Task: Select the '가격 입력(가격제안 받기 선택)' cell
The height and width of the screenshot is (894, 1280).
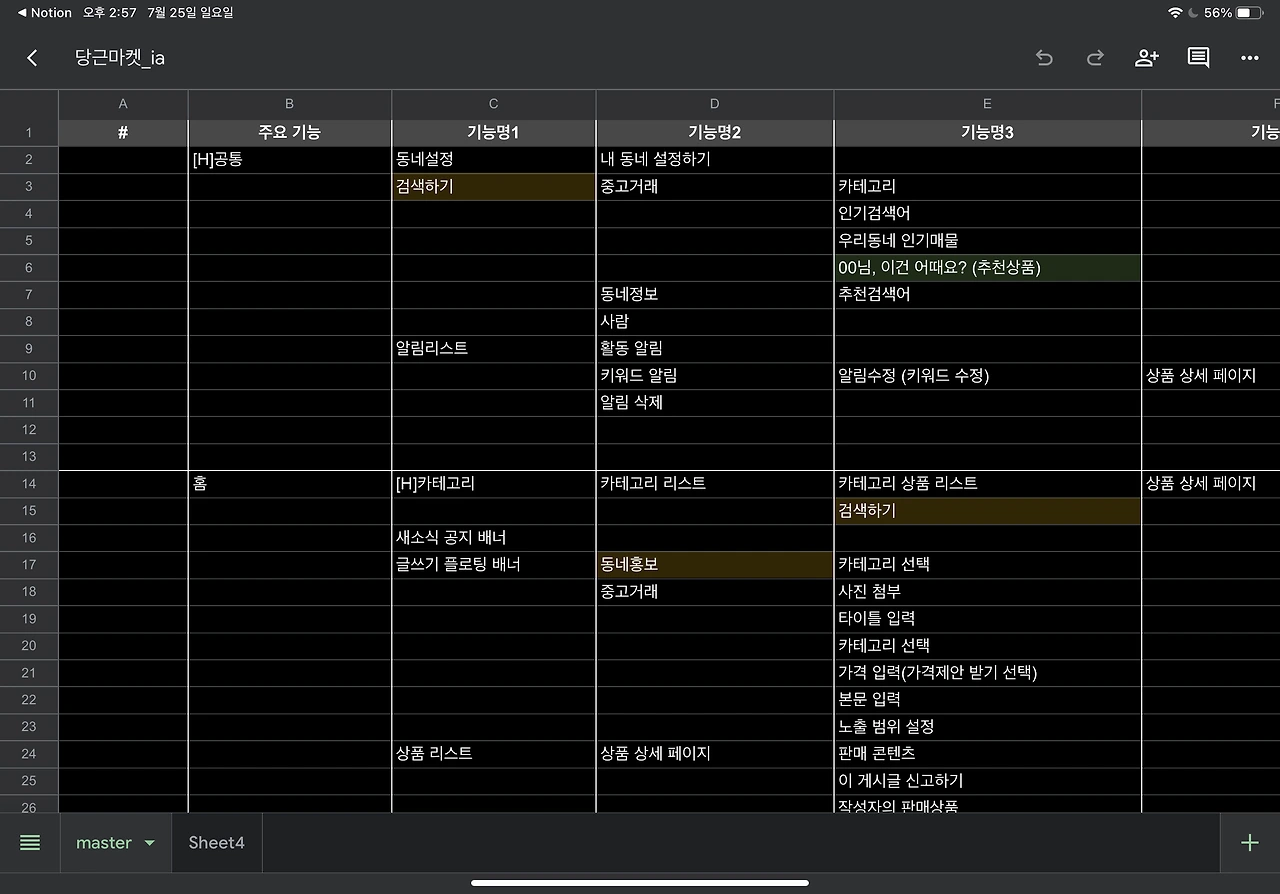Action: 988,673
